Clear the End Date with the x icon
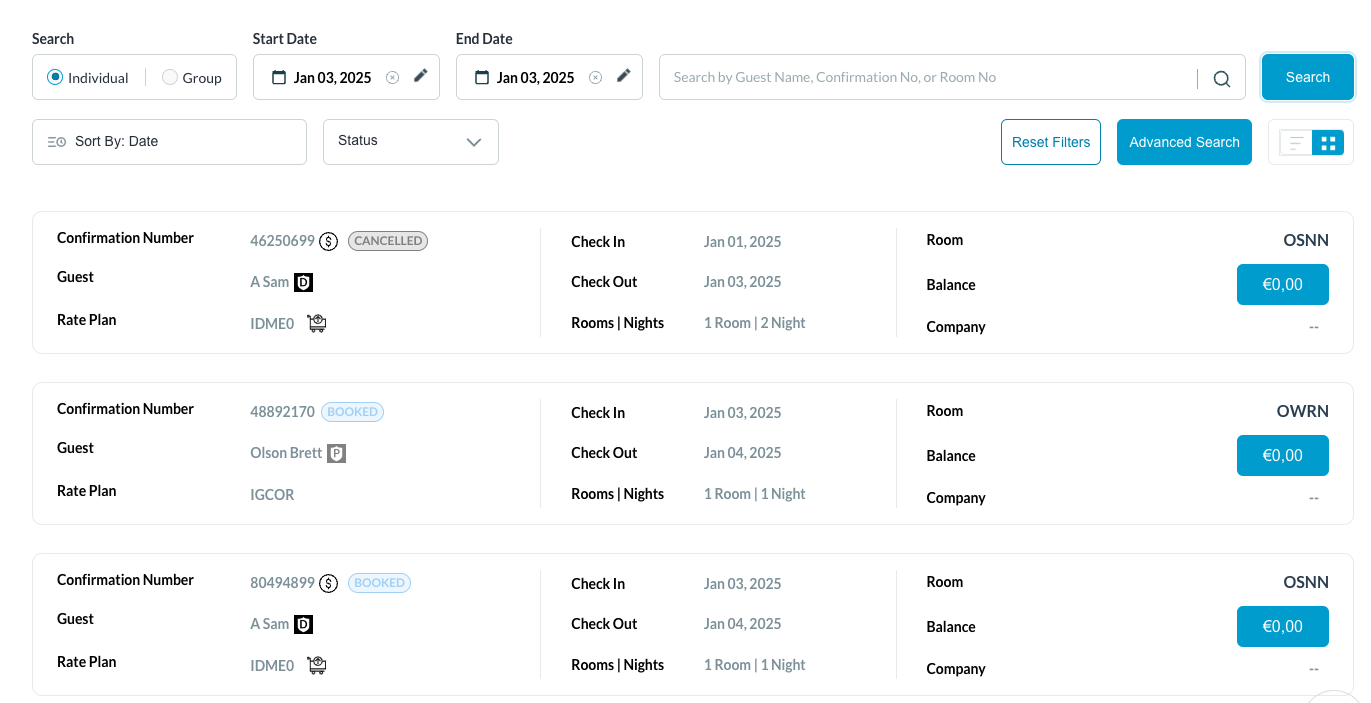This screenshot has height=703, width=1371. click(x=595, y=77)
